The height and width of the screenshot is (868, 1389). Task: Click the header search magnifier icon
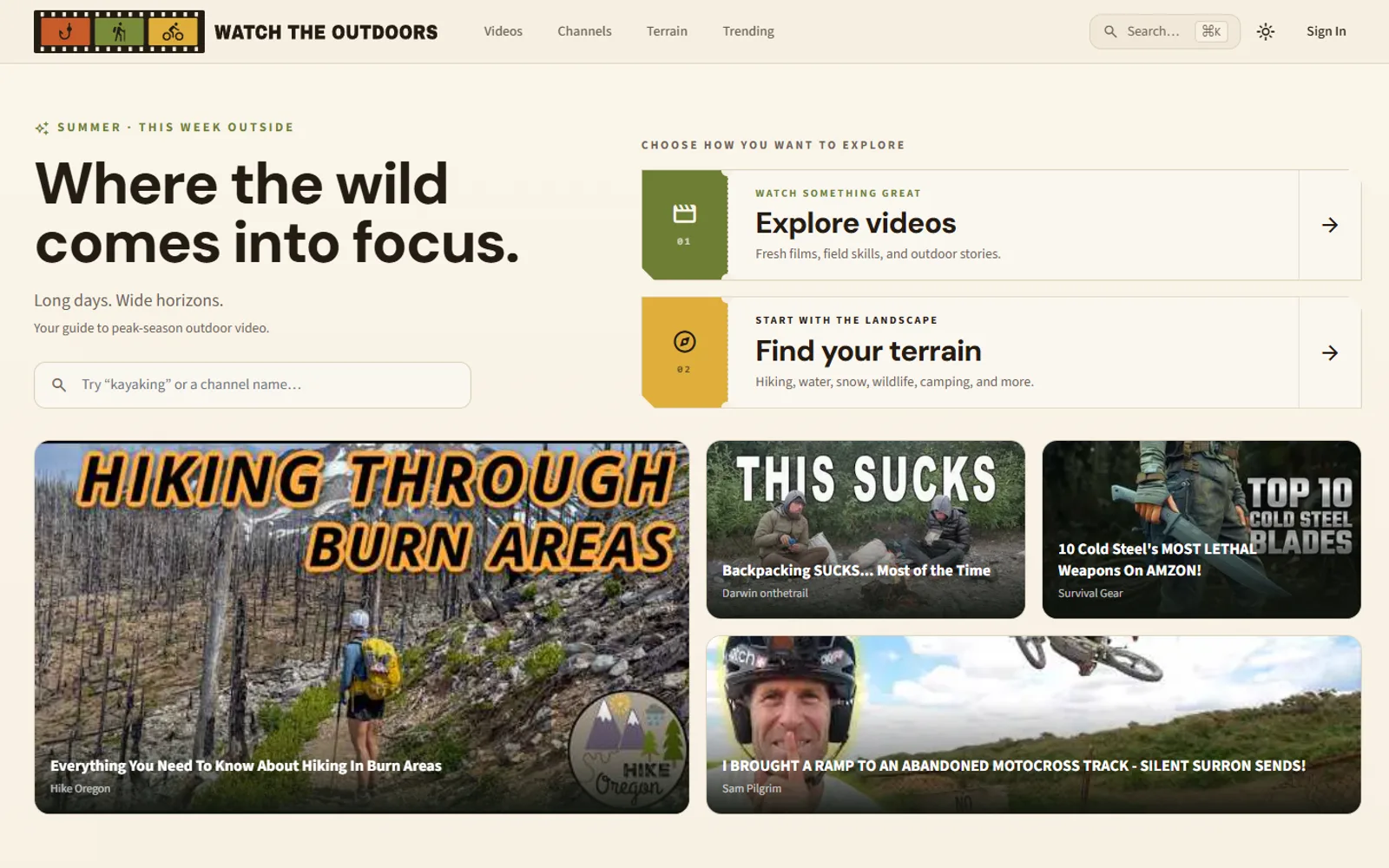coord(1110,31)
